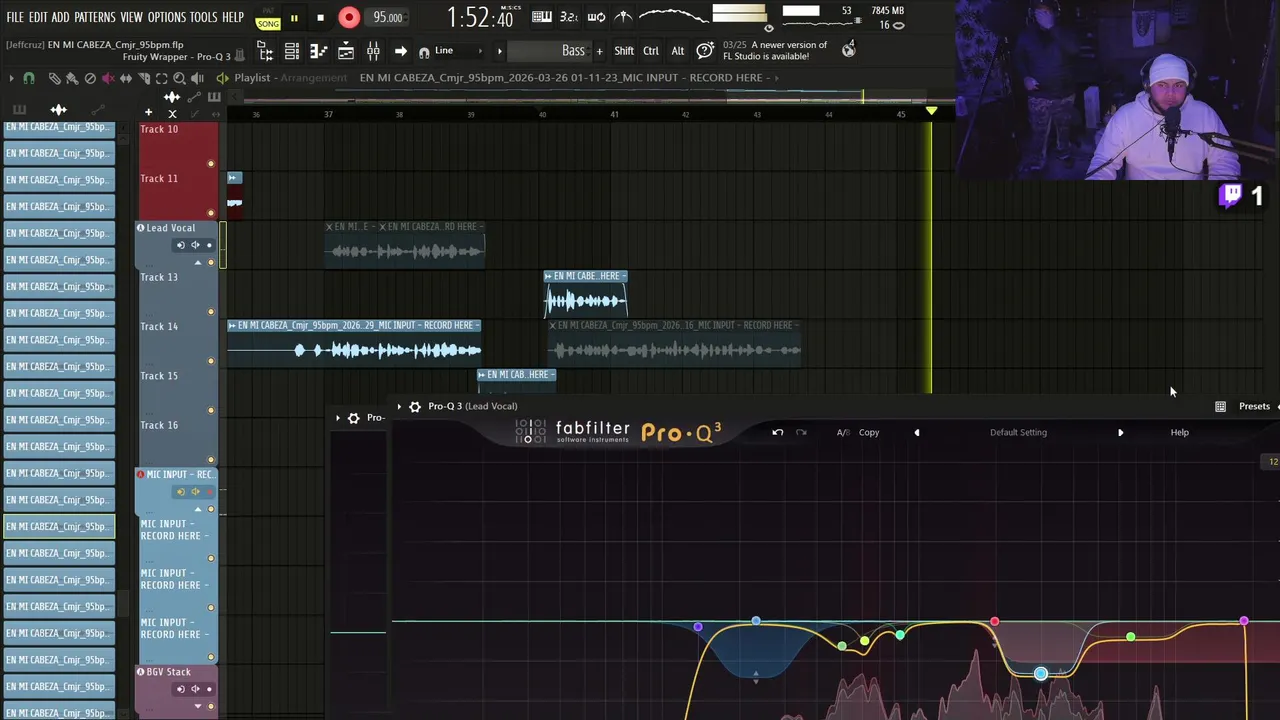This screenshot has height=720, width=1280.
Task: Click the Bass pattern selector
Action: (x=549, y=51)
